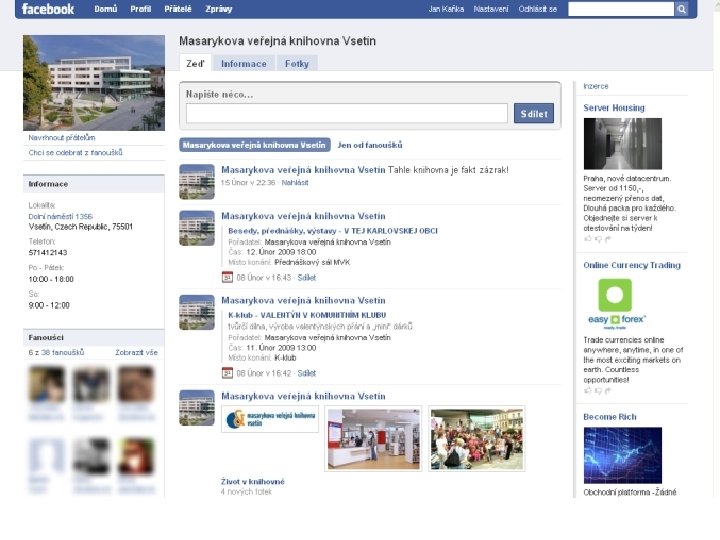Viewport: 720px width, 540px height.
Task: Open Přátelé in the top navigation
Action: [178, 9]
